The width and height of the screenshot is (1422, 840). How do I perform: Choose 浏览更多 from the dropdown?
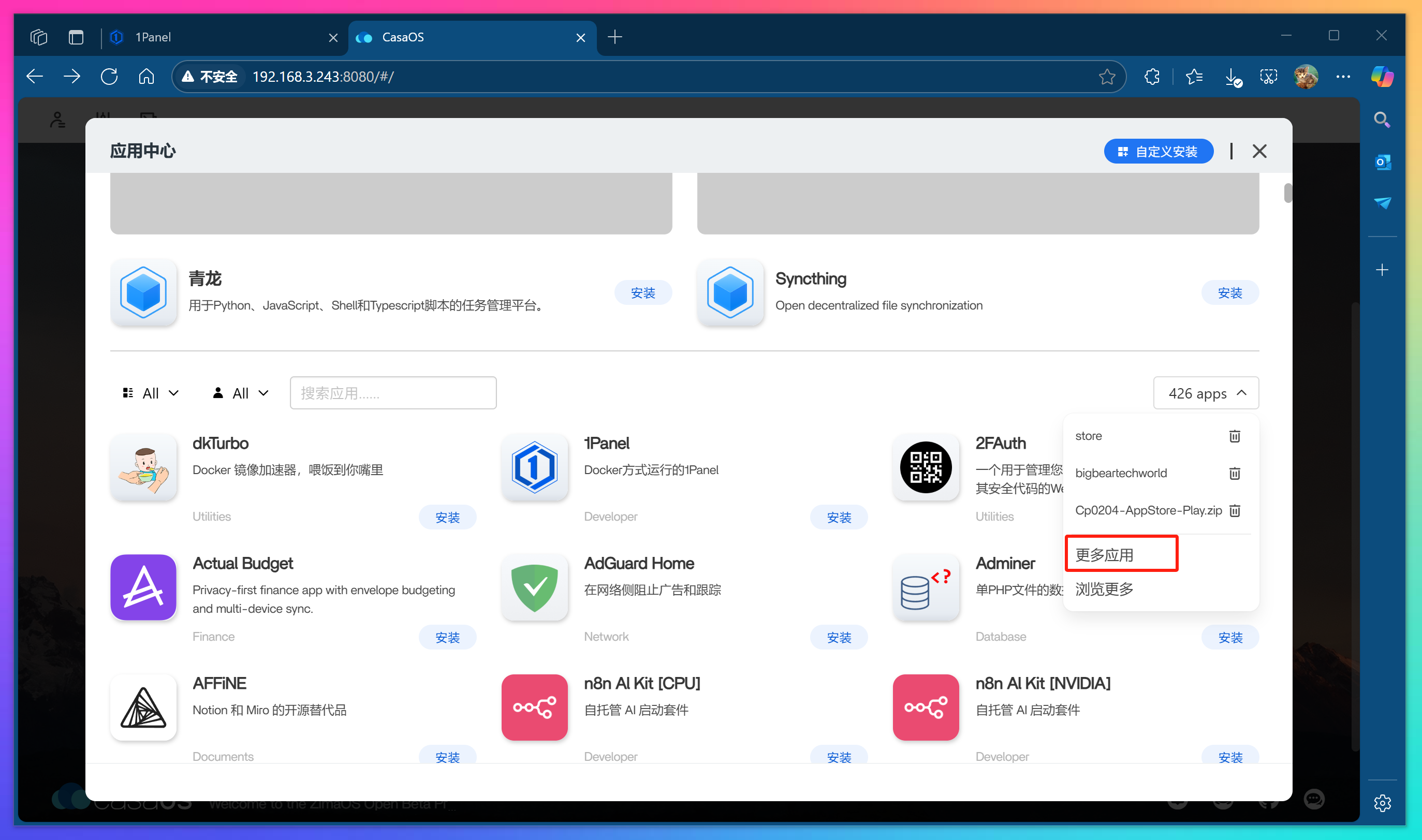(1105, 590)
